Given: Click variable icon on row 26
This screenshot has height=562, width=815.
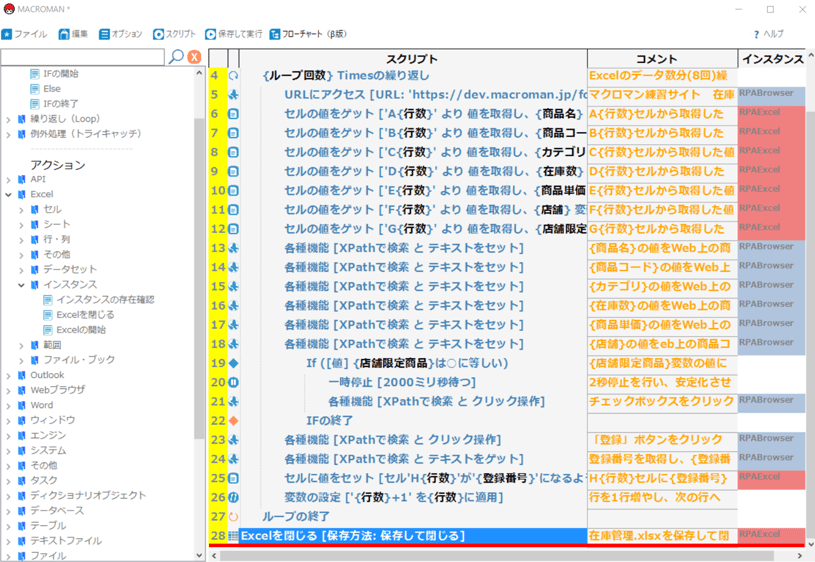Looking at the screenshot, I should click(x=233, y=498).
